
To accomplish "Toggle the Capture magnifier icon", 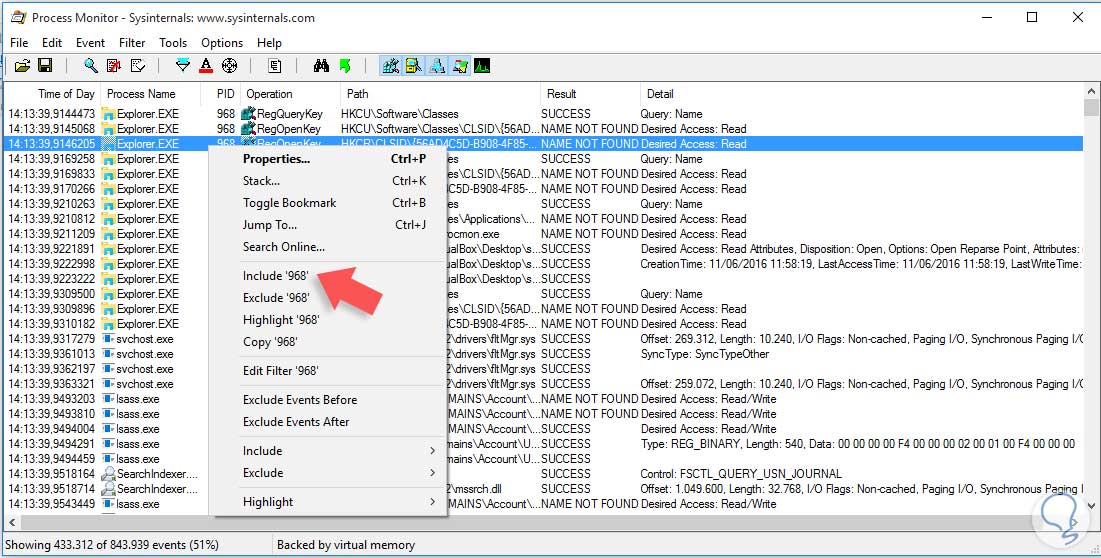I will [x=91, y=66].
